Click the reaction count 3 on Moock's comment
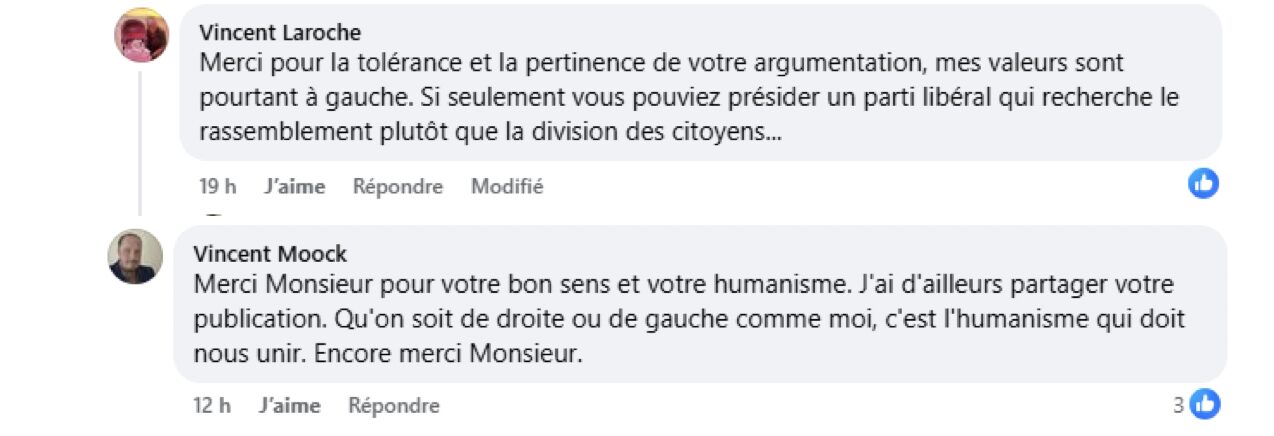Screen dimensions: 1274x436 [1179, 405]
